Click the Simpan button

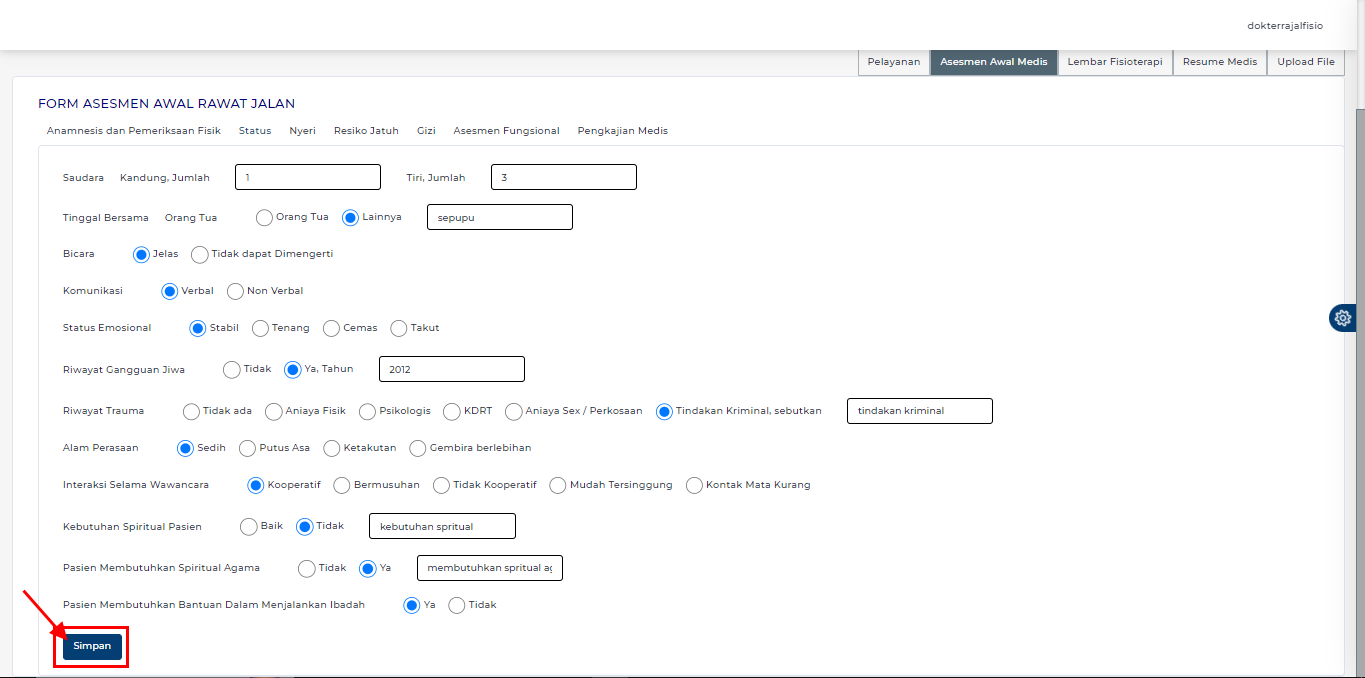pyautogui.click(x=92, y=647)
